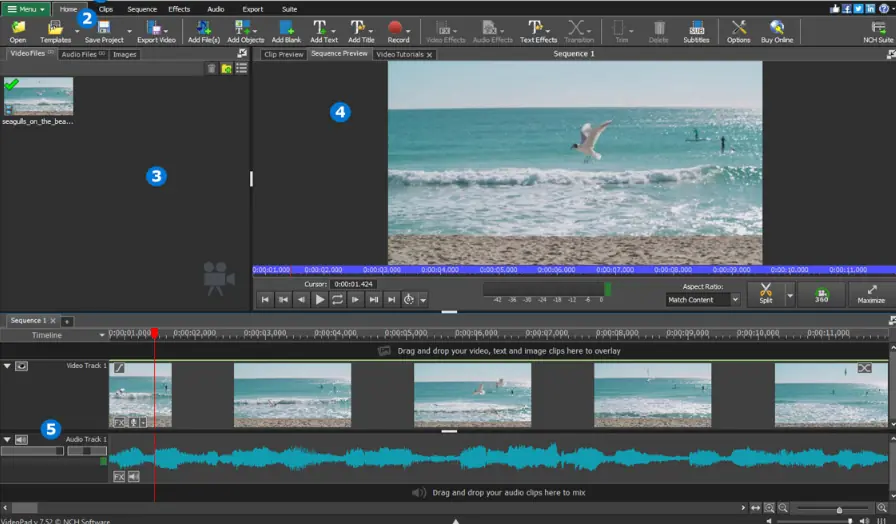Viewport: 896px width, 524px height.
Task: Click the Buy Online icon
Action: click(x=777, y=31)
